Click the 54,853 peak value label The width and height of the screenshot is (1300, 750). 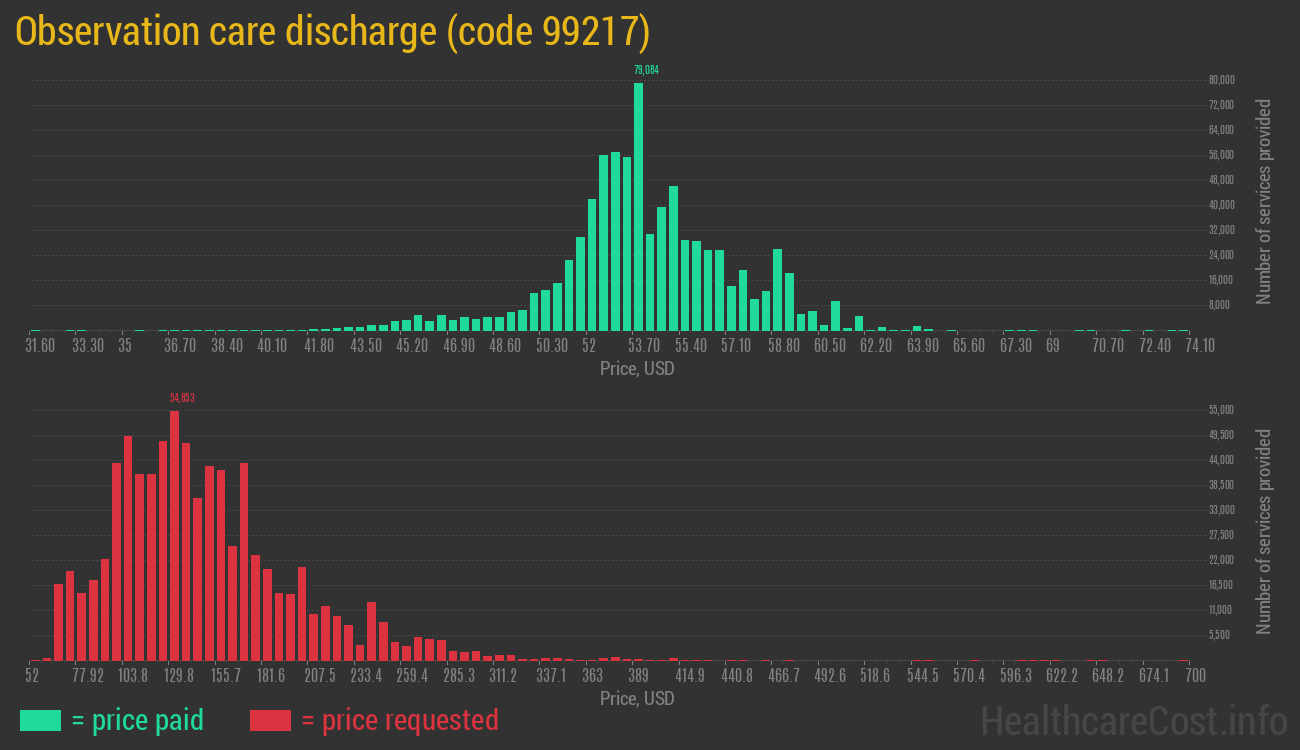tap(182, 397)
